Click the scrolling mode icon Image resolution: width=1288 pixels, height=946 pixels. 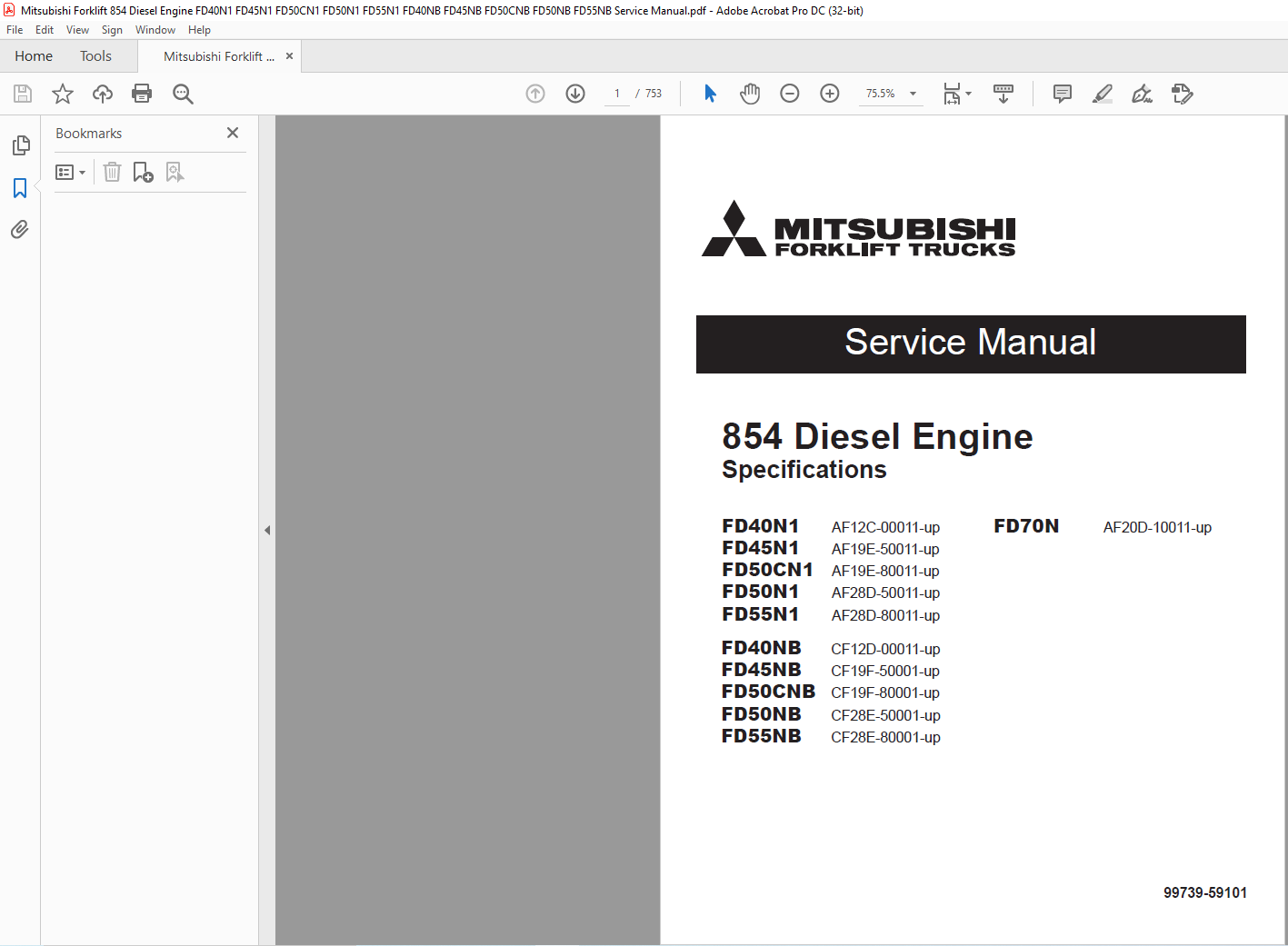[x=1003, y=94]
